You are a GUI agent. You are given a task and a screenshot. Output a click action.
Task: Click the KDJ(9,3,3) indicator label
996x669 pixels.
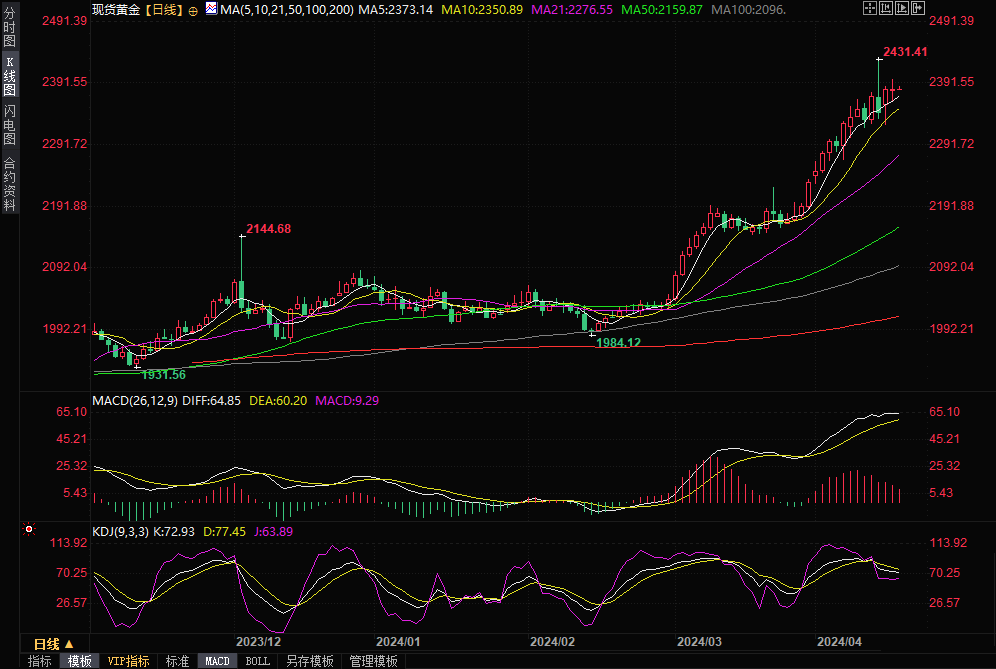click(119, 531)
